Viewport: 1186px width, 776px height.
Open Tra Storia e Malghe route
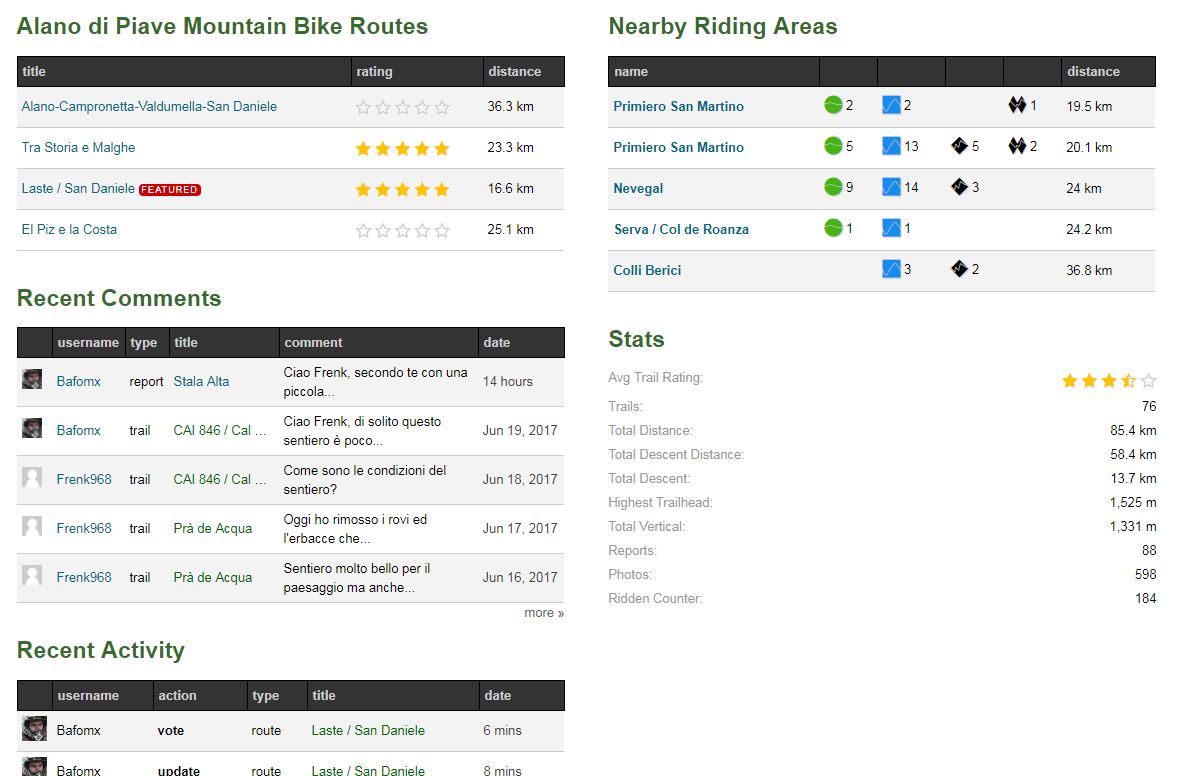pos(78,147)
